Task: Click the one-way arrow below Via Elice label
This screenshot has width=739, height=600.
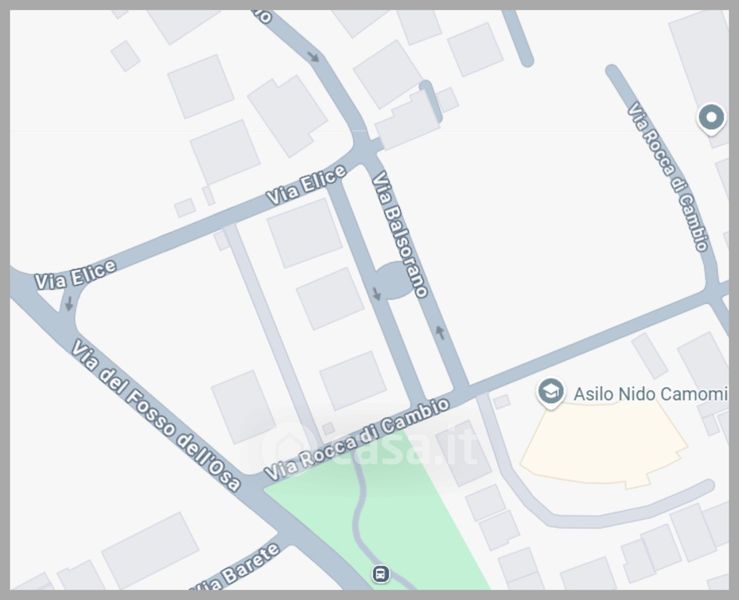Action: (x=69, y=303)
